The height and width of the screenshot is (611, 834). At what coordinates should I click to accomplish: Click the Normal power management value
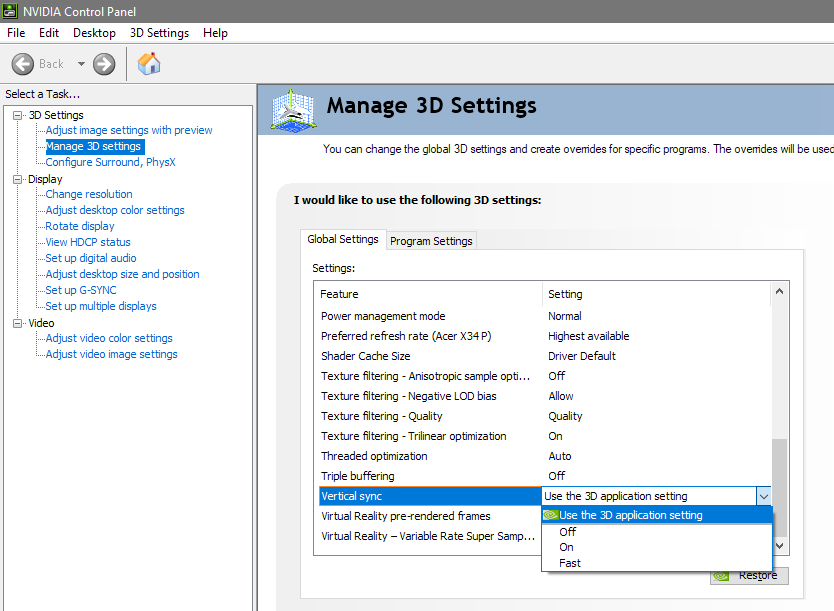[564, 316]
